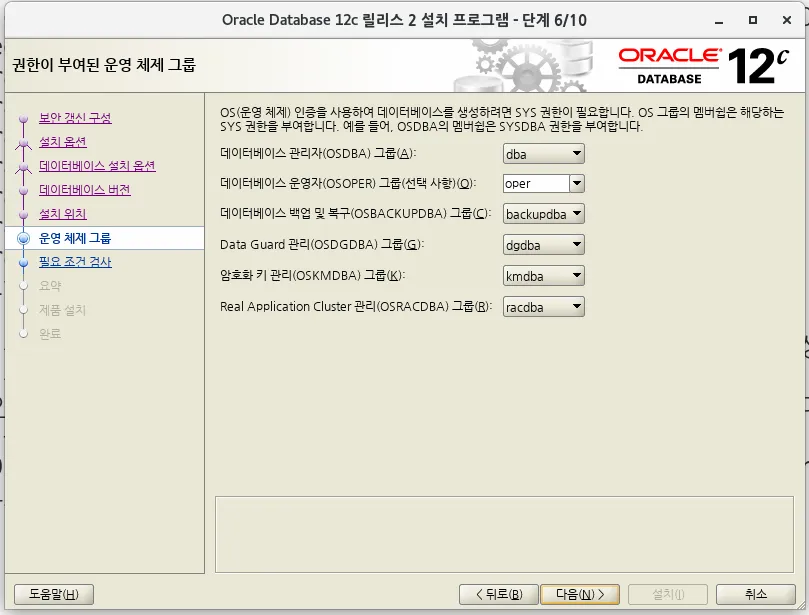Expand the OSRACDBA dropdown showing racdba
Screen dimensions: 809x615
543,306
